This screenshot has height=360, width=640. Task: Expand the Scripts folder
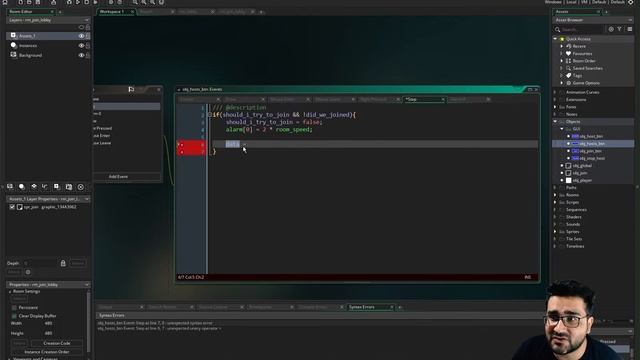[555, 202]
